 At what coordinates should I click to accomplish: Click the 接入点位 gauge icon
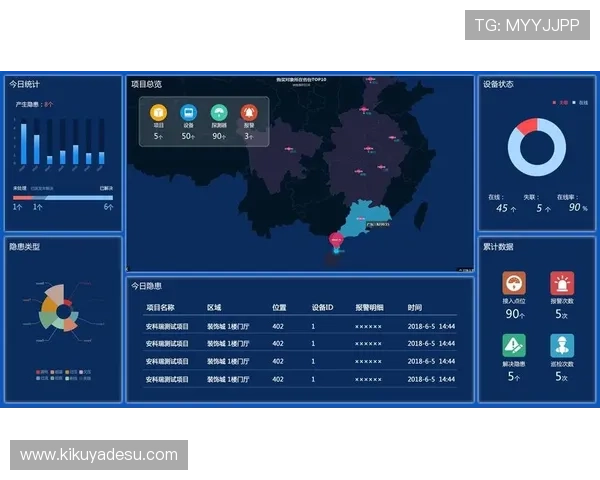click(x=514, y=284)
